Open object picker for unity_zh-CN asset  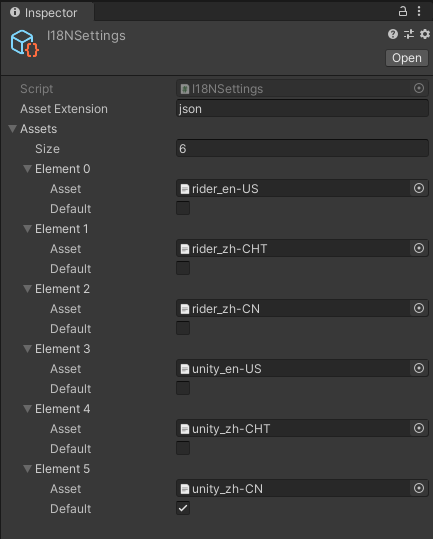(419, 488)
